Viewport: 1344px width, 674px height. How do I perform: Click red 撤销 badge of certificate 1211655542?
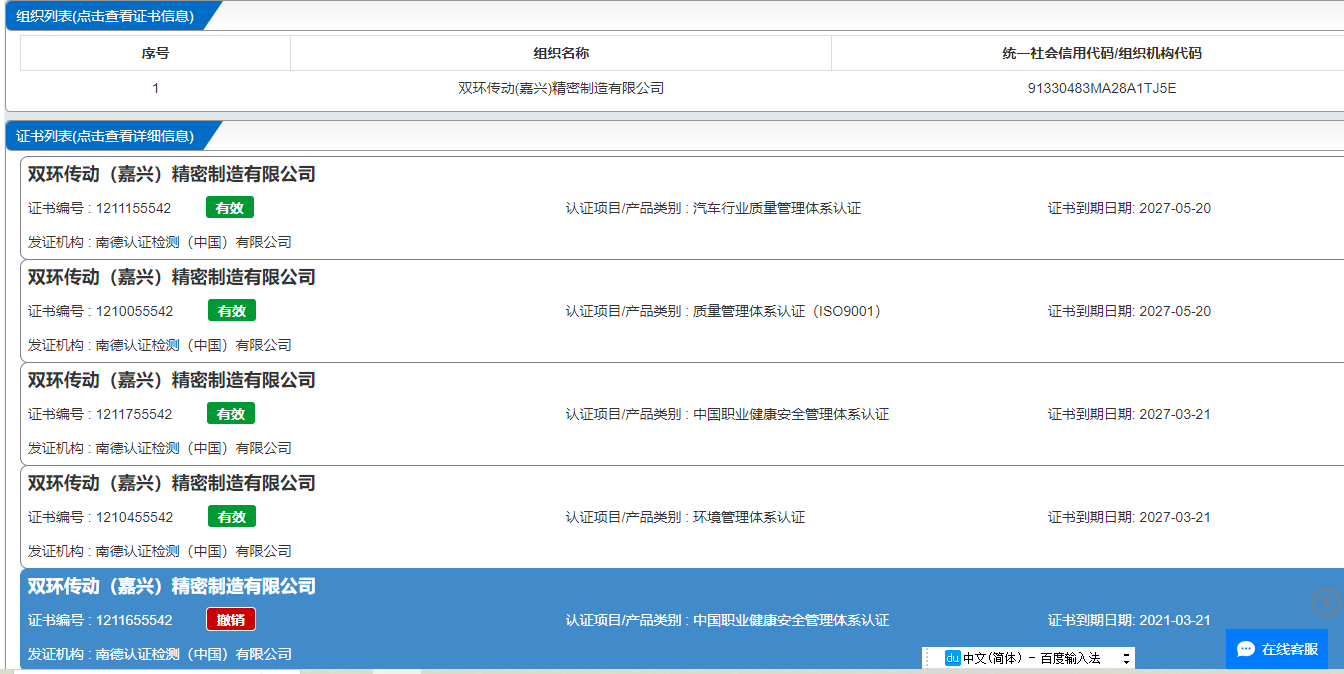pyautogui.click(x=231, y=620)
